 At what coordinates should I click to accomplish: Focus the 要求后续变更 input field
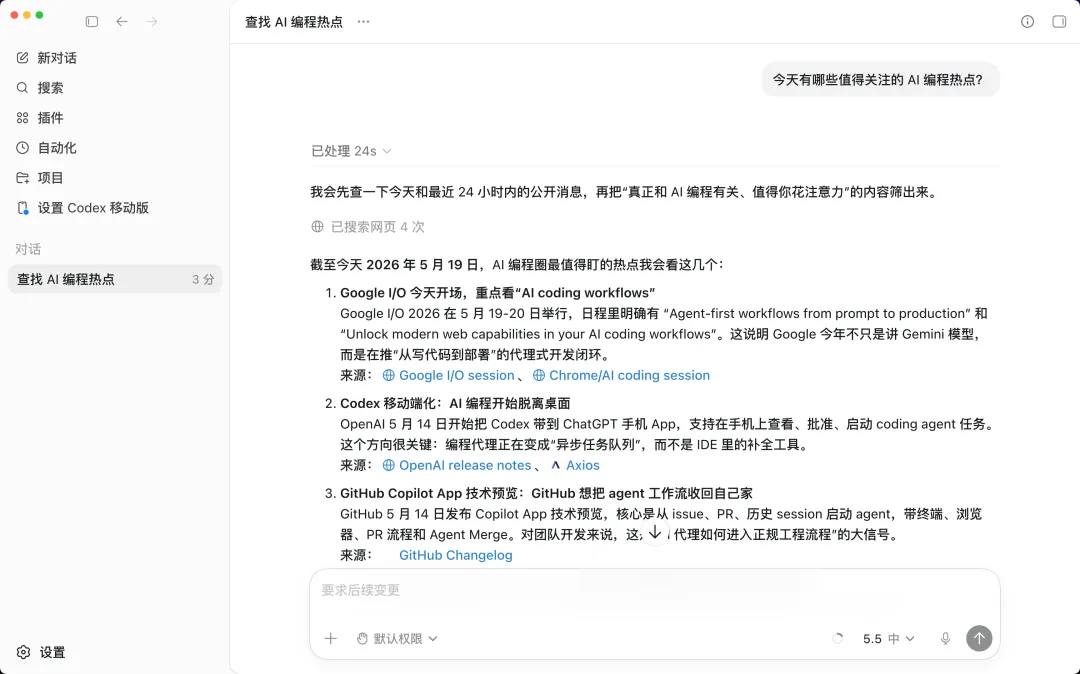[654, 590]
